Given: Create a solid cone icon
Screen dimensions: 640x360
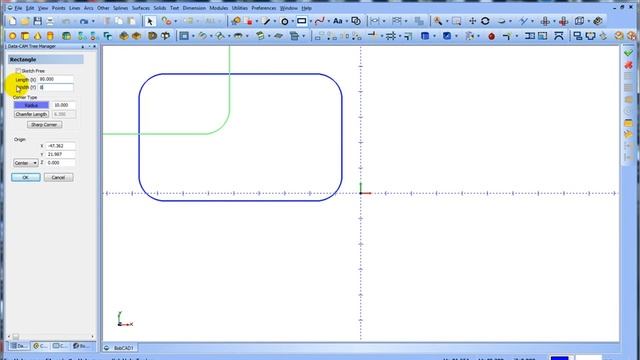Looking at the screenshot, I should [38, 36].
